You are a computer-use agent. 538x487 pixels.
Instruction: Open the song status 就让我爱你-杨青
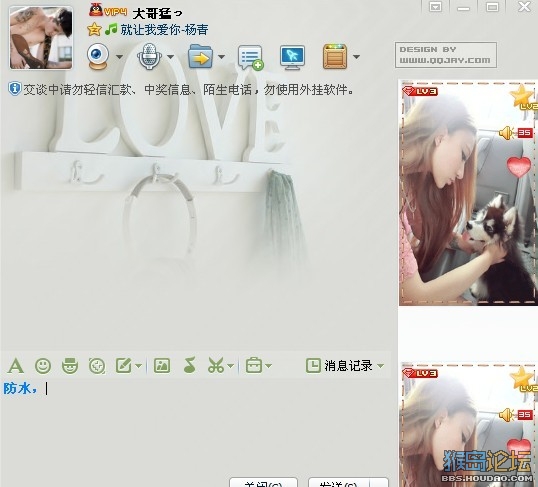164,30
